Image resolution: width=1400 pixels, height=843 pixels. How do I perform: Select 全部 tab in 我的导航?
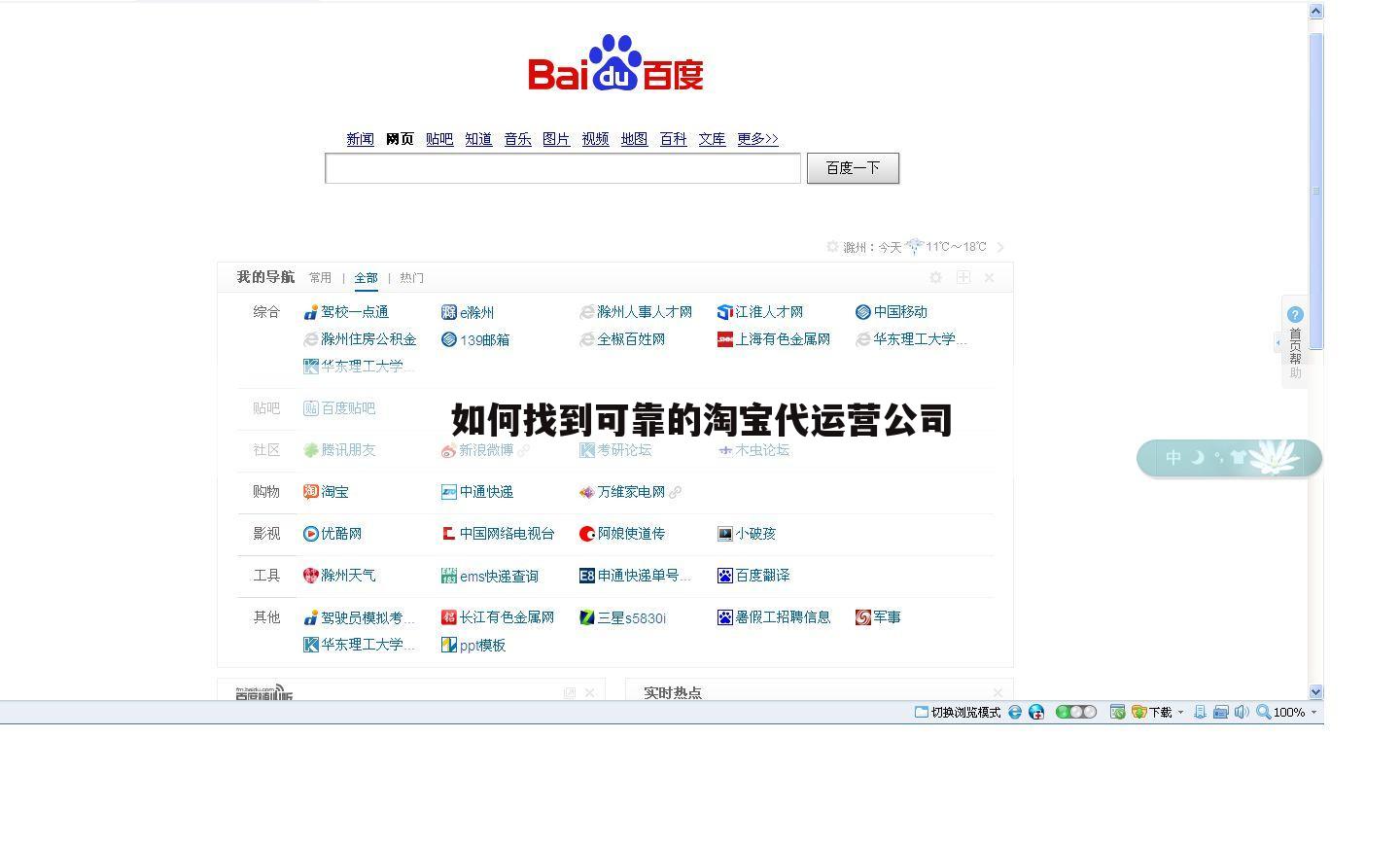[x=366, y=278]
